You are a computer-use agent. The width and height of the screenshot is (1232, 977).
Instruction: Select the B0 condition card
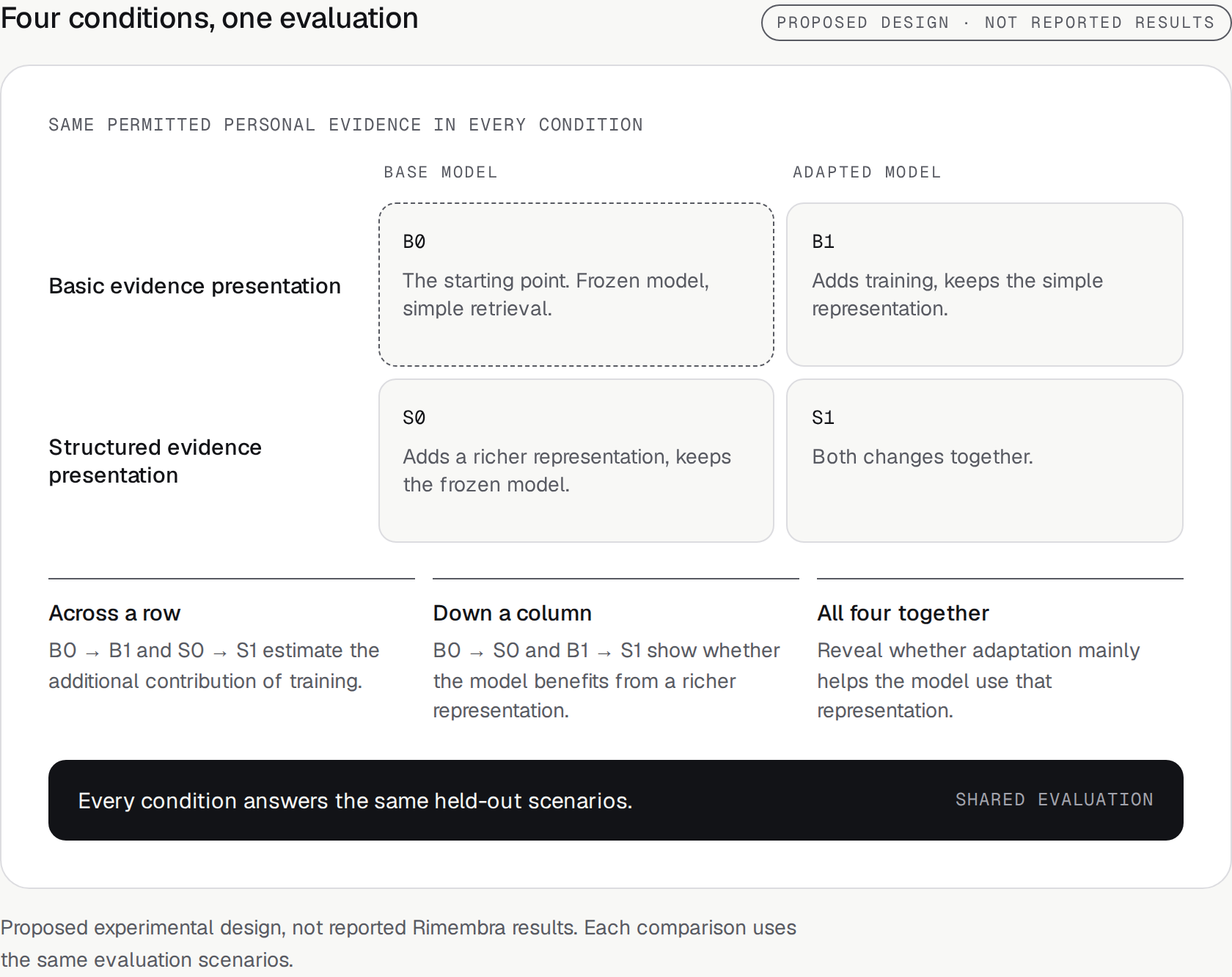point(576,285)
